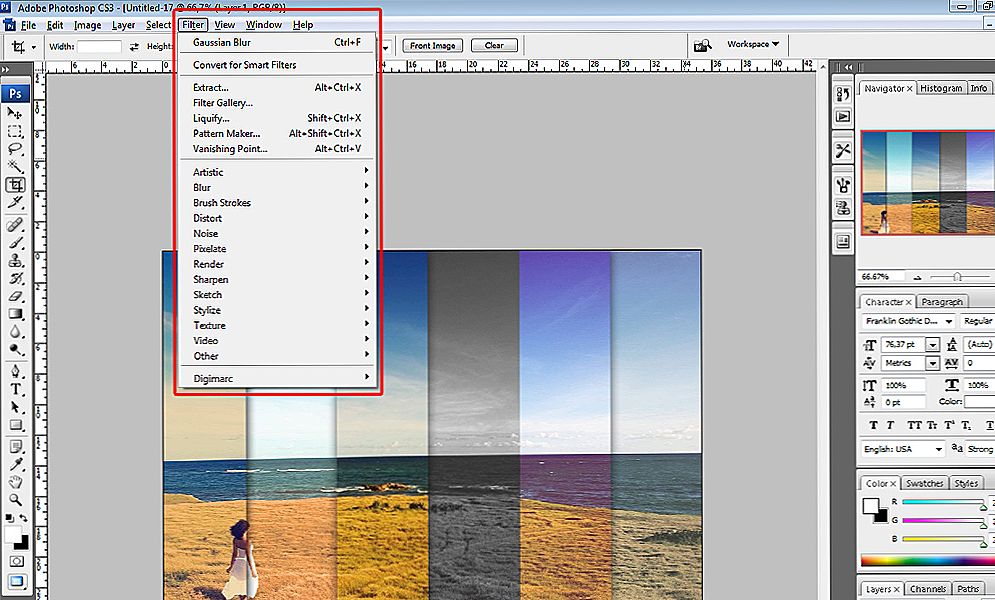
Task: Toggle Quick Mask mode
Action: coord(15,562)
